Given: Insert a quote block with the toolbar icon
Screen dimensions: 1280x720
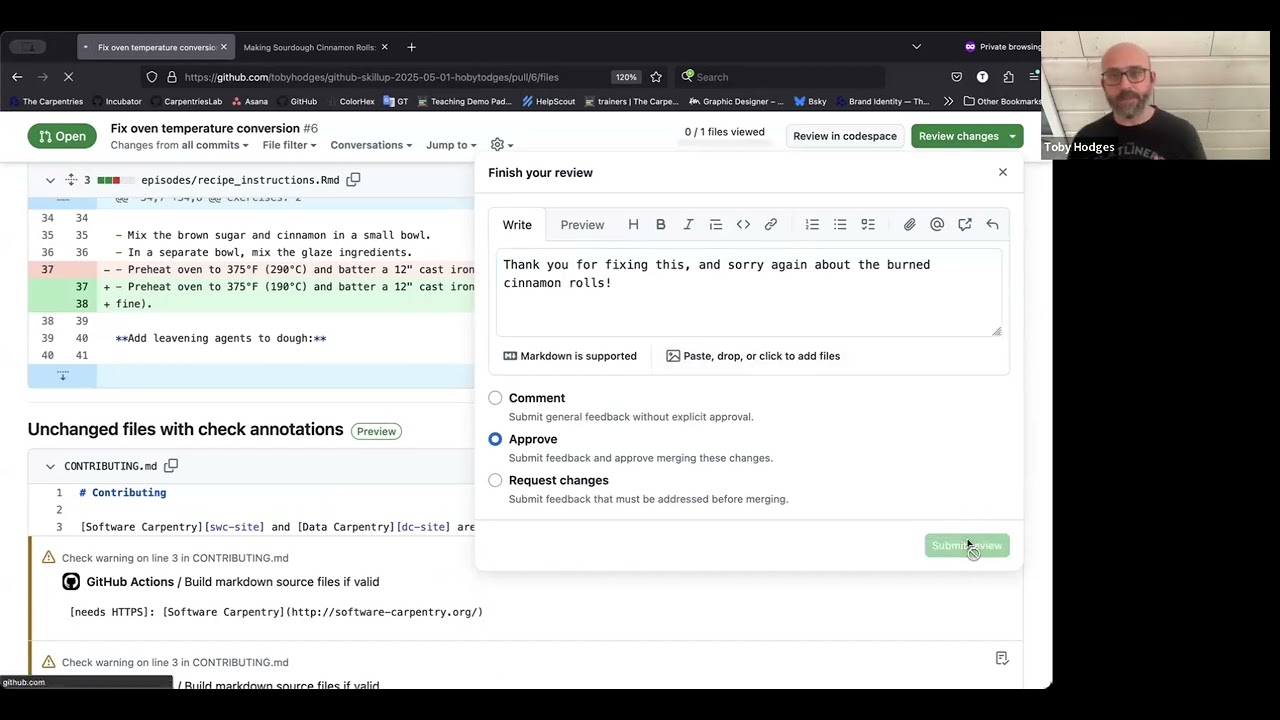Looking at the screenshot, I should 715,225.
